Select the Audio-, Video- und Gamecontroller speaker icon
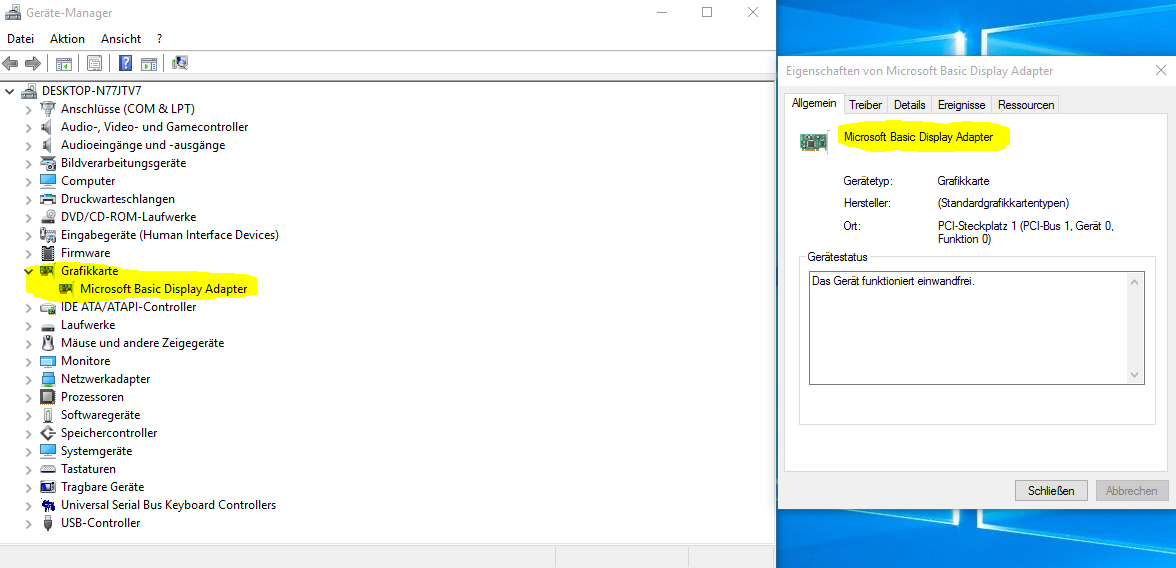The height and width of the screenshot is (568, 1176). [48, 127]
